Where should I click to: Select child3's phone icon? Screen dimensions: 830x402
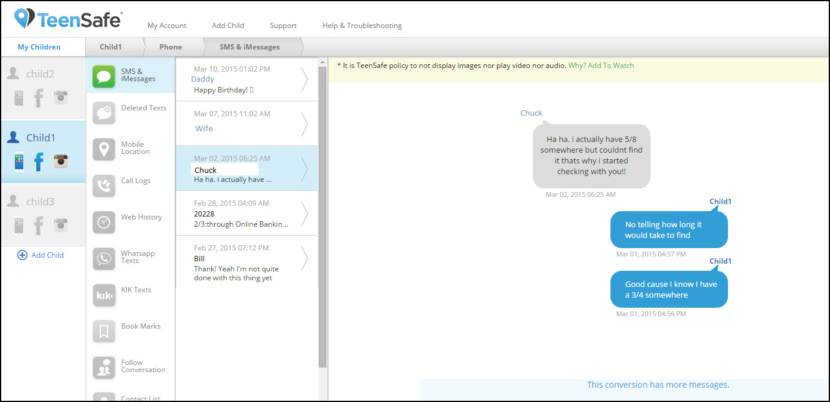pos(19,226)
